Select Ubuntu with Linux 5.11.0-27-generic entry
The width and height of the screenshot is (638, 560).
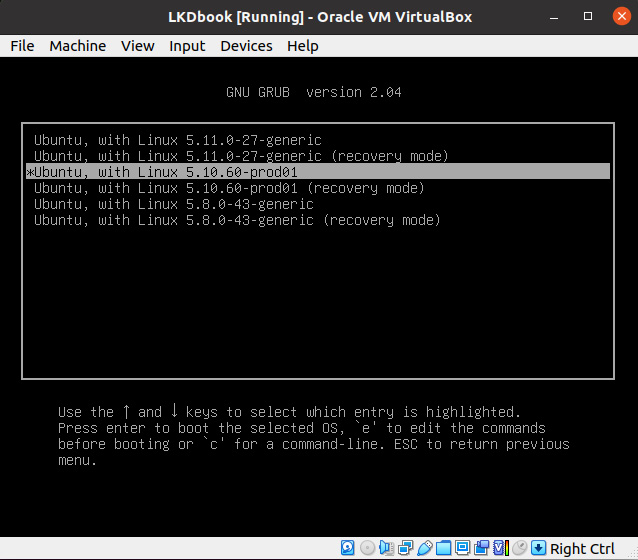point(318,140)
